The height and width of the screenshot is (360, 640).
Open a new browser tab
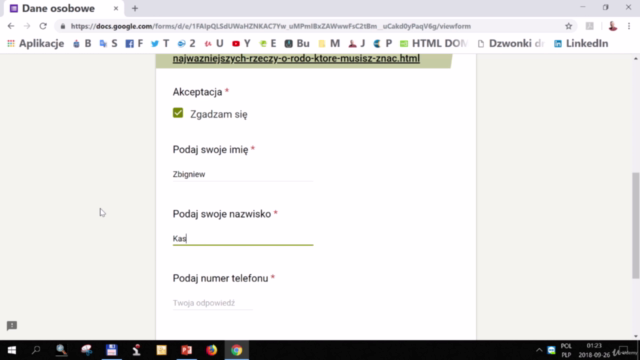pyautogui.click(x=135, y=8)
